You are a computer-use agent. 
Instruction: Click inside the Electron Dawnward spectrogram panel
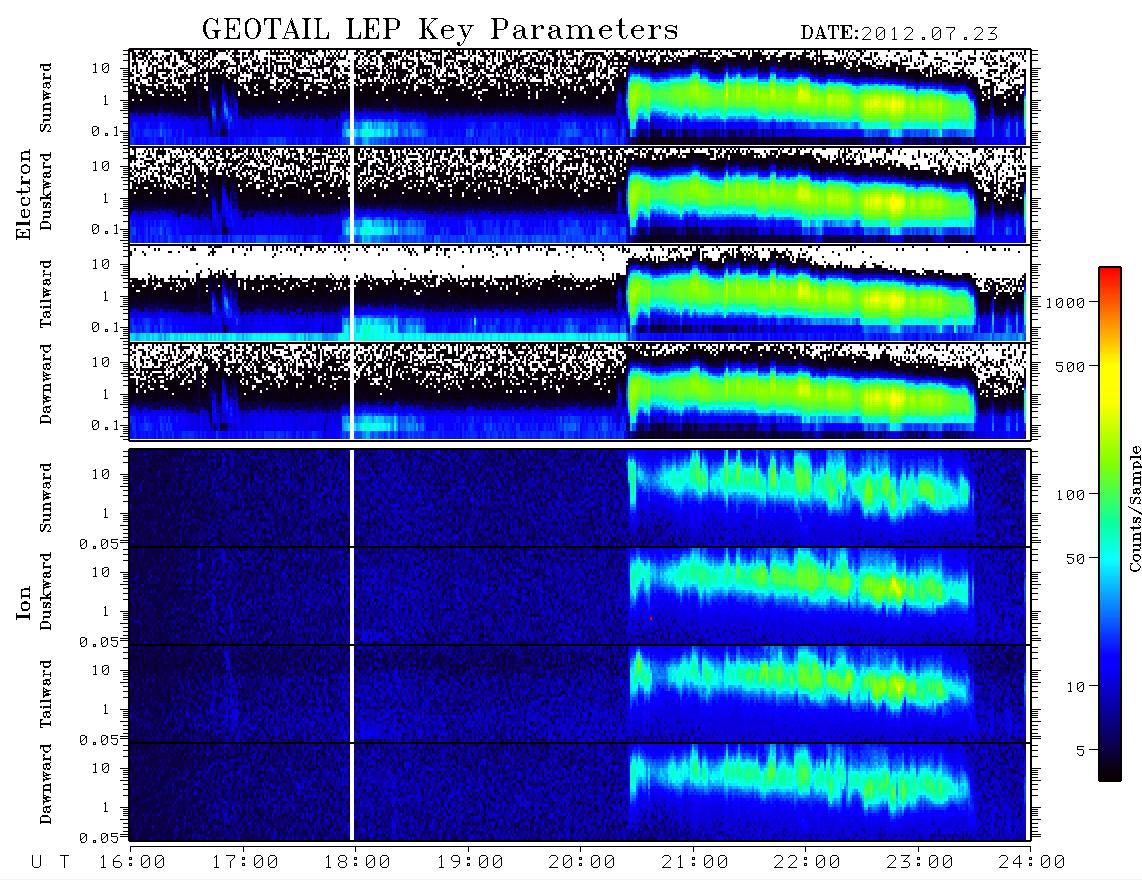coord(578,391)
